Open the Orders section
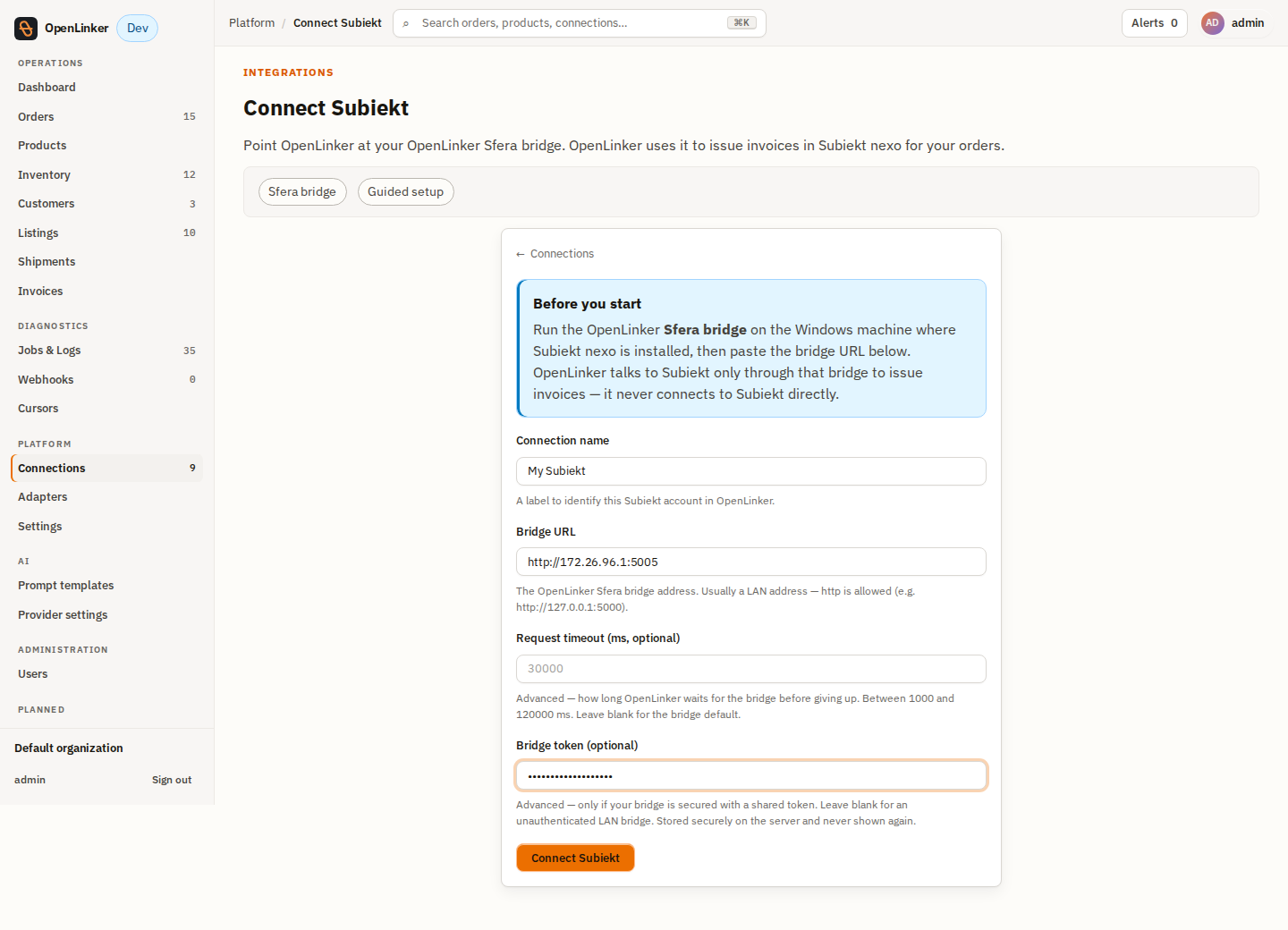 [x=106, y=117]
